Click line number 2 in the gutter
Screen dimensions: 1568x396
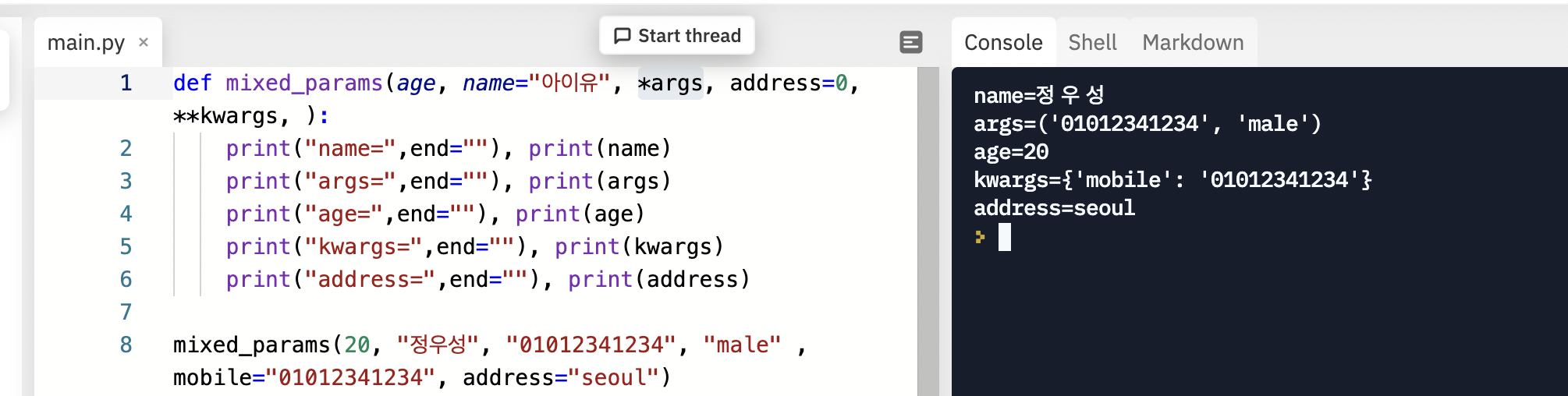pos(126,148)
